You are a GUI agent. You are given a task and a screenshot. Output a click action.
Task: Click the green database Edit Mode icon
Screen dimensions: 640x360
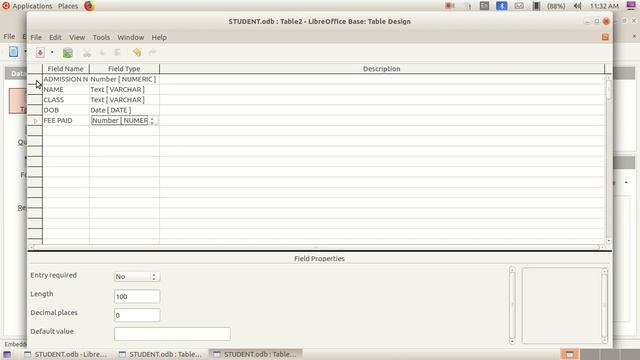(68, 53)
